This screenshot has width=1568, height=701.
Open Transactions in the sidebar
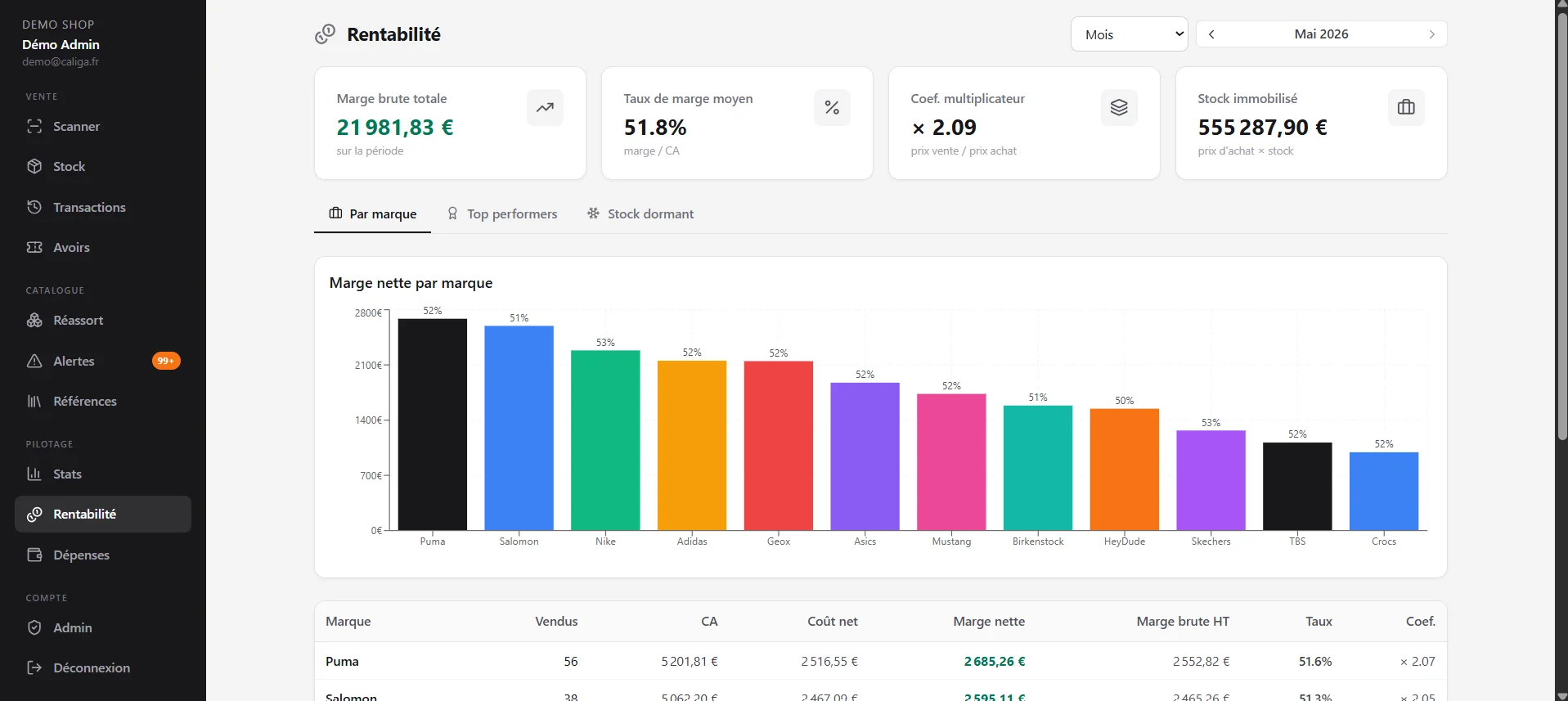(103, 208)
